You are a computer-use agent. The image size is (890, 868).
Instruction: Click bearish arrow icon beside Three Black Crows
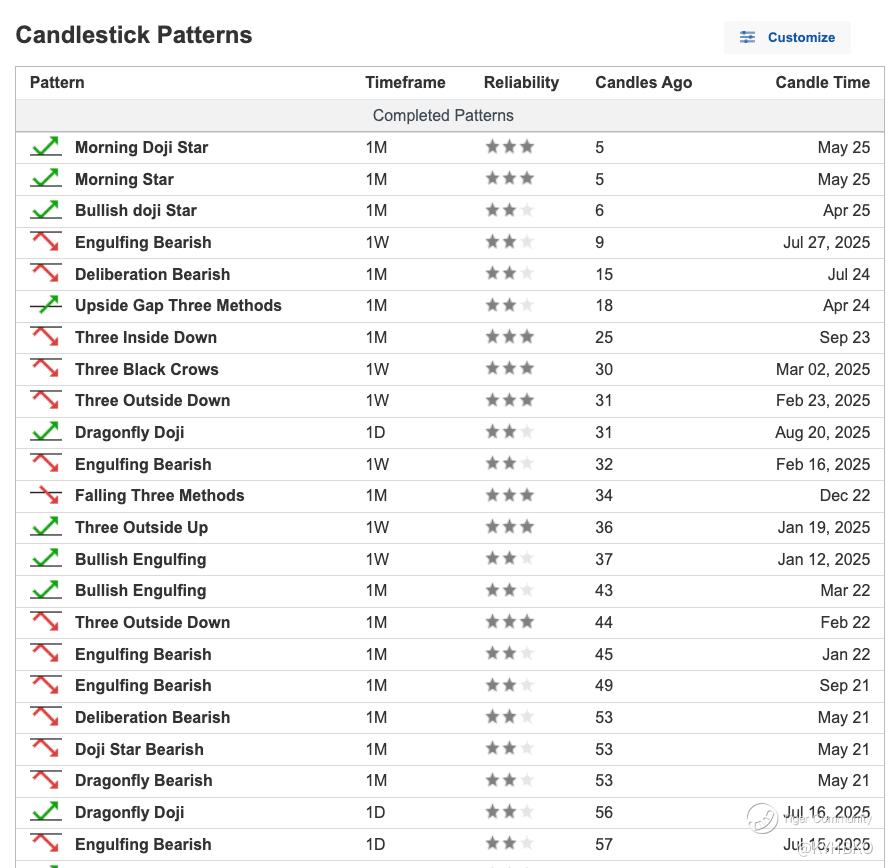pyautogui.click(x=45, y=369)
